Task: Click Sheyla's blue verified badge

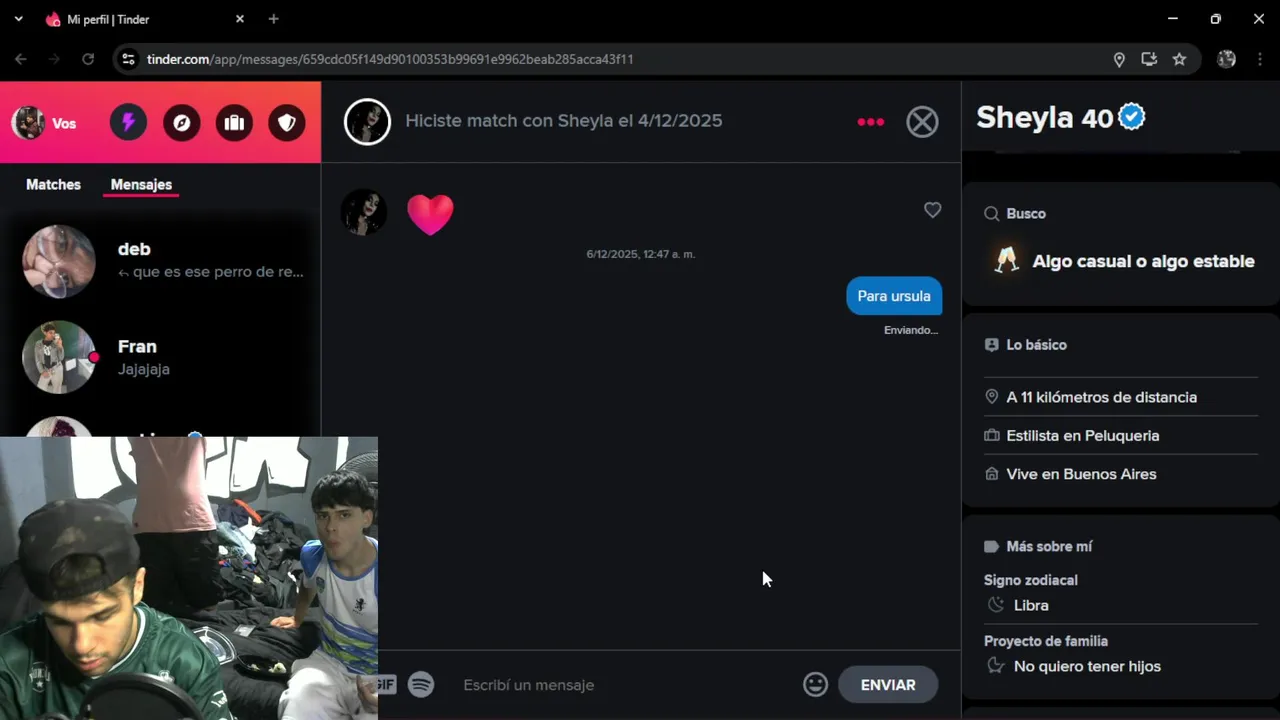Action: click(1132, 117)
